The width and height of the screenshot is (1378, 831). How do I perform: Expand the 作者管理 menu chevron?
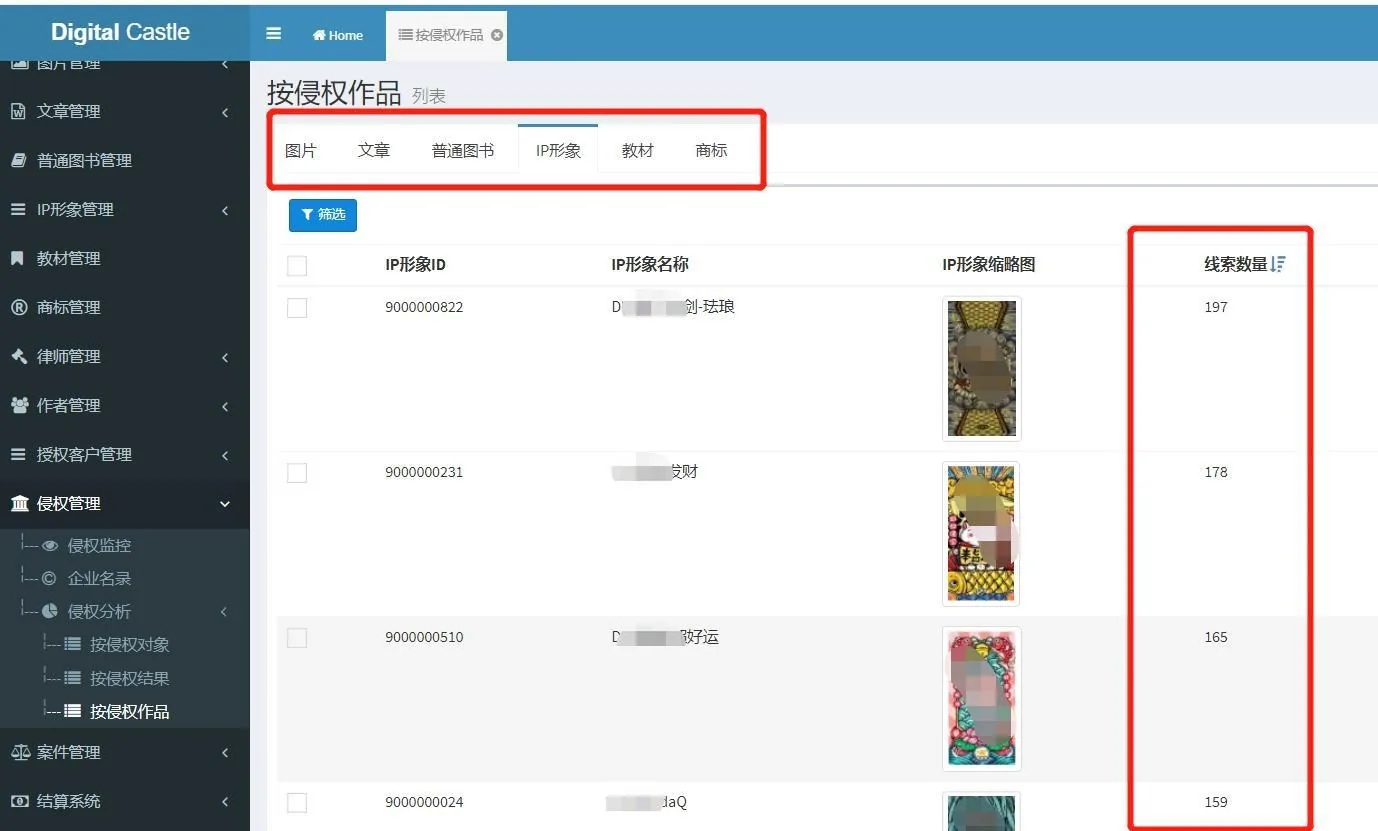pos(225,406)
